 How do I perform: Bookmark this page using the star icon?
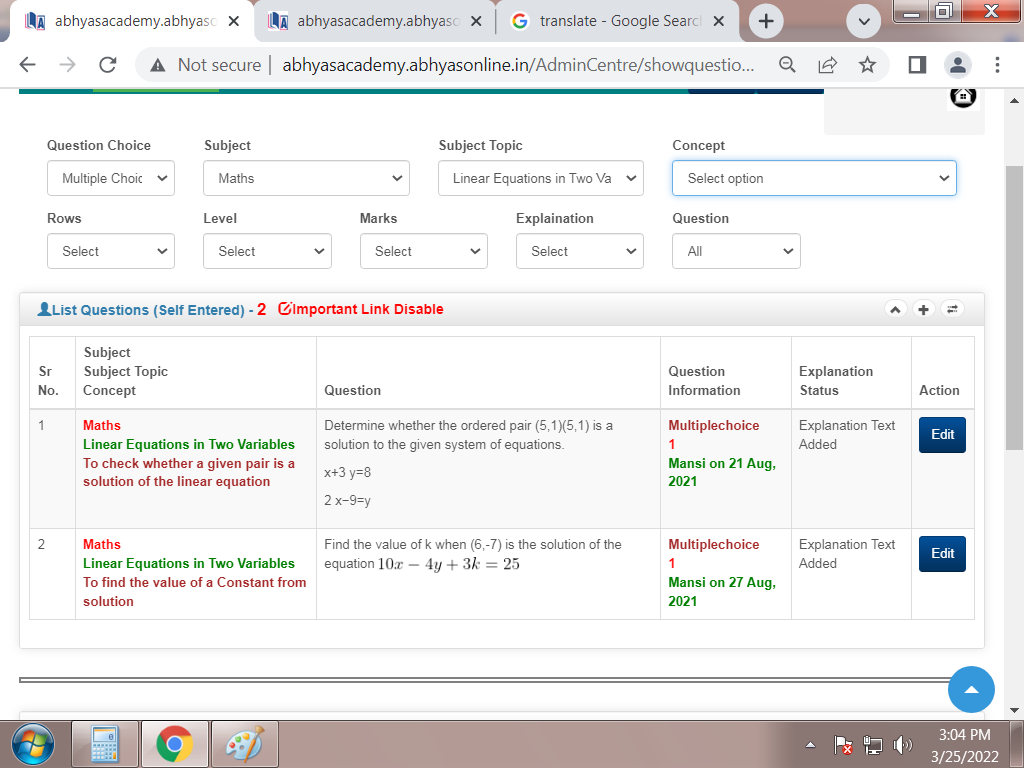867,65
